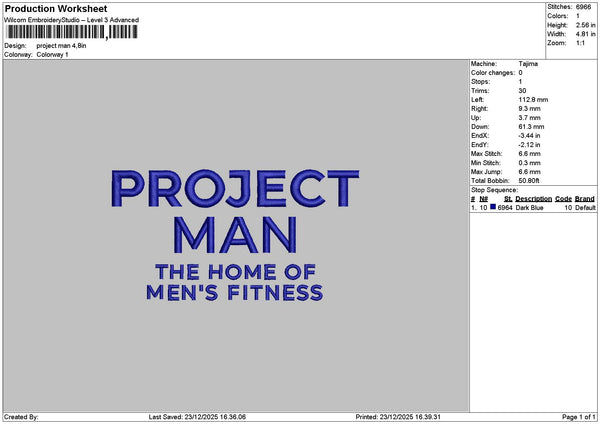Viewport: 600px width, 424px height.
Task: Click the Max Stitch value 6.6 mm
Action: coord(530,154)
